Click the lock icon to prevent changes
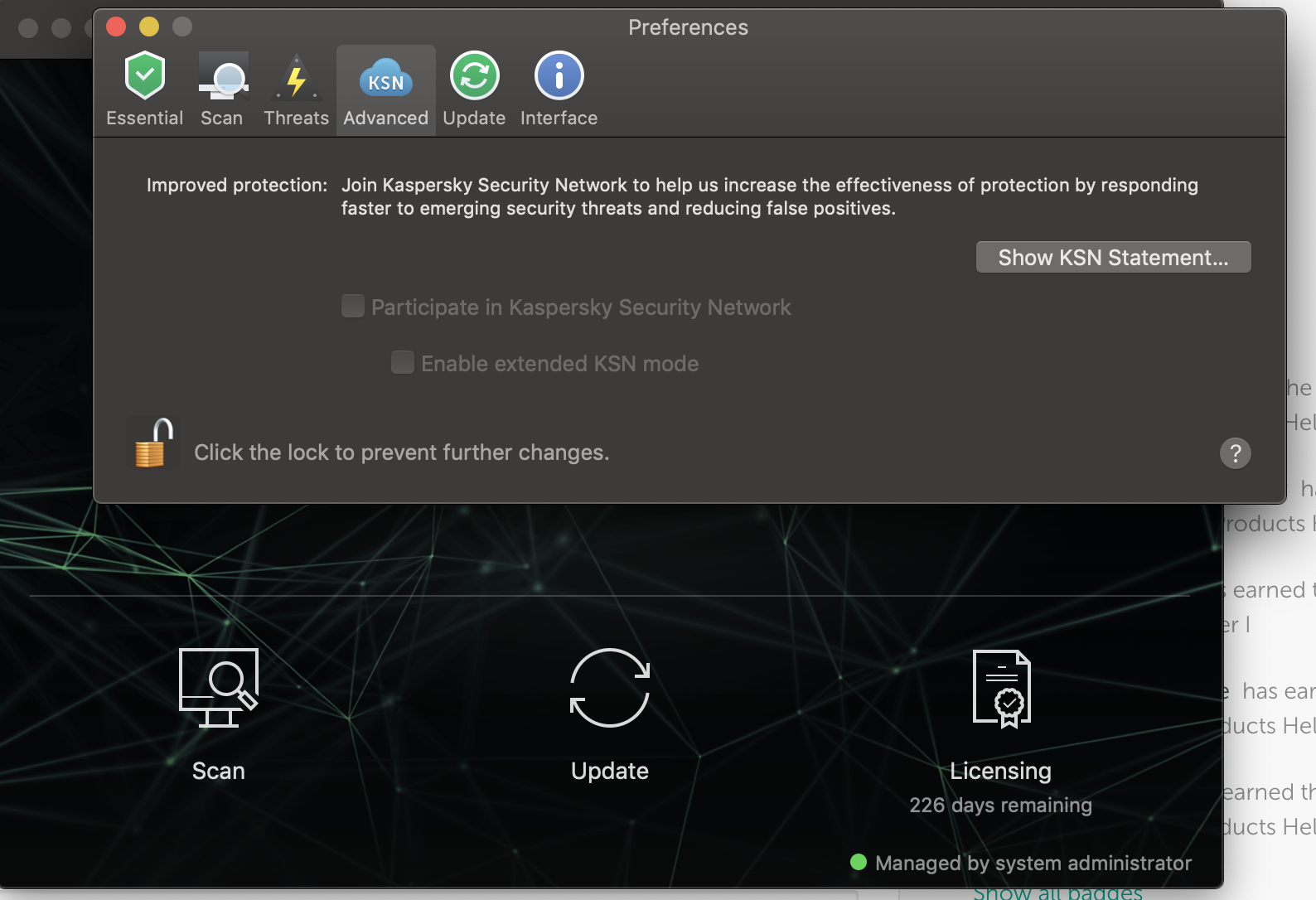 (153, 444)
